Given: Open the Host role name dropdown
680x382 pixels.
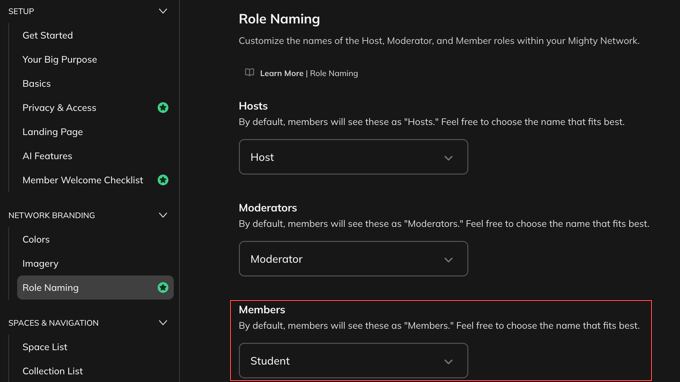Looking at the screenshot, I should pyautogui.click(x=353, y=157).
